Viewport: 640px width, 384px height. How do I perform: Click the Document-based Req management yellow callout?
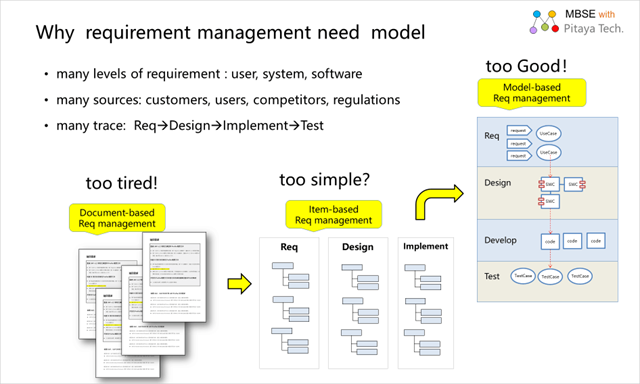(117, 219)
